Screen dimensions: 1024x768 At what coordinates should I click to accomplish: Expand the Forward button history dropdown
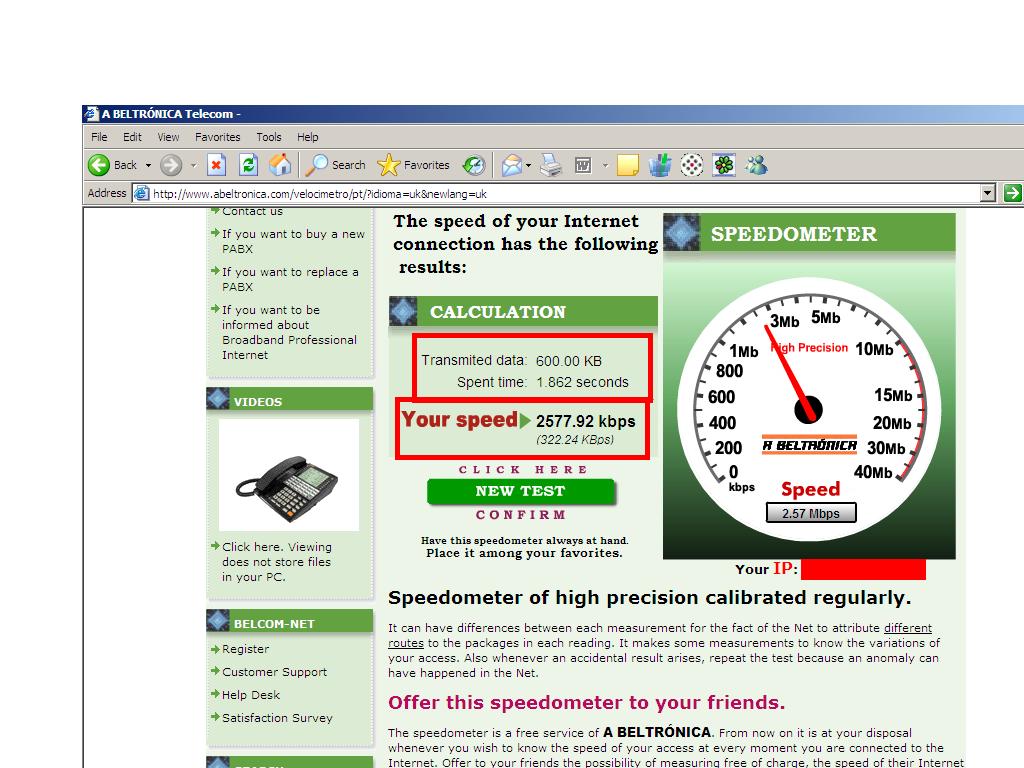(193, 166)
